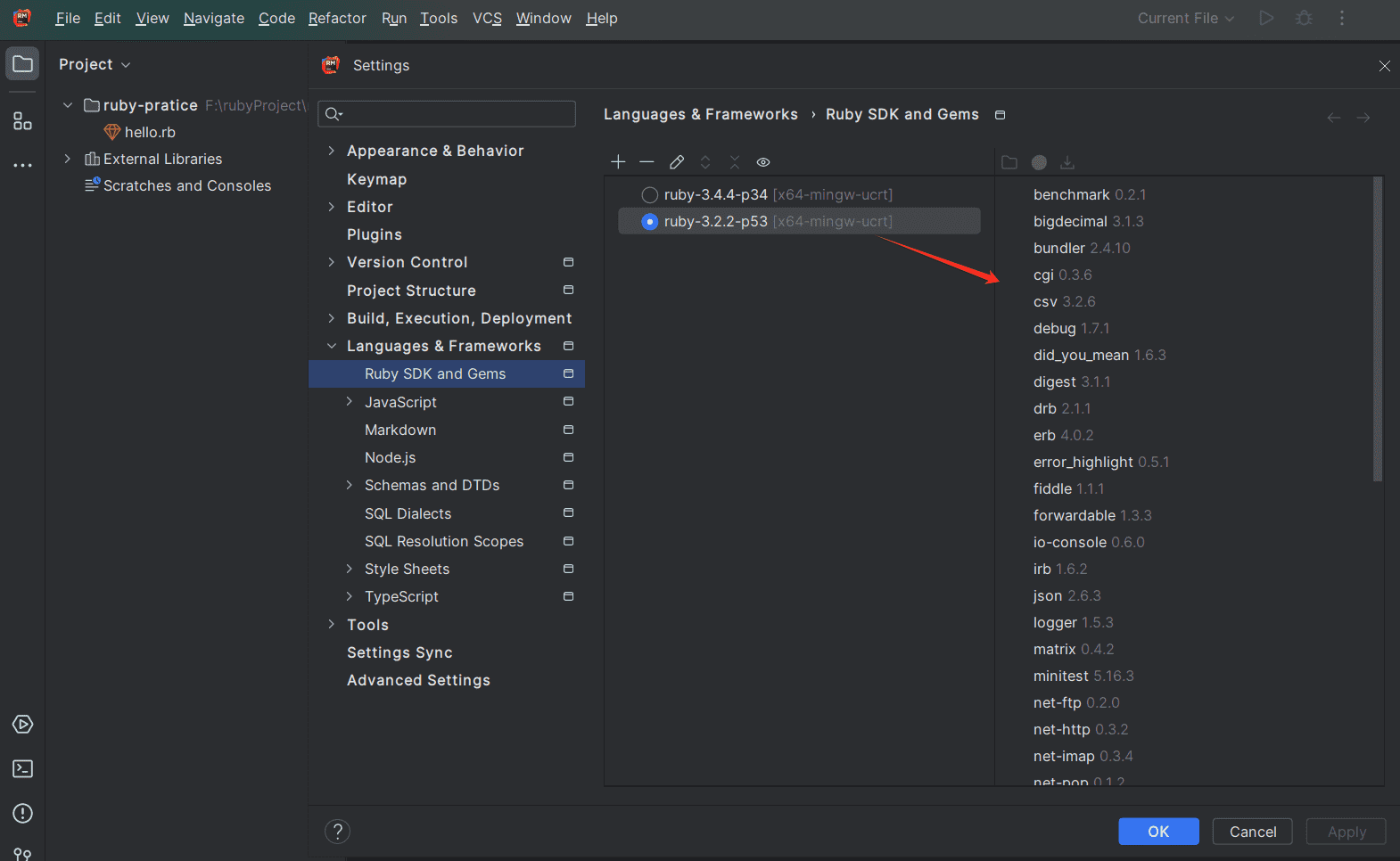Collapse Languages & Frameworks group
The height and width of the screenshot is (861, 1400).
pyautogui.click(x=331, y=346)
